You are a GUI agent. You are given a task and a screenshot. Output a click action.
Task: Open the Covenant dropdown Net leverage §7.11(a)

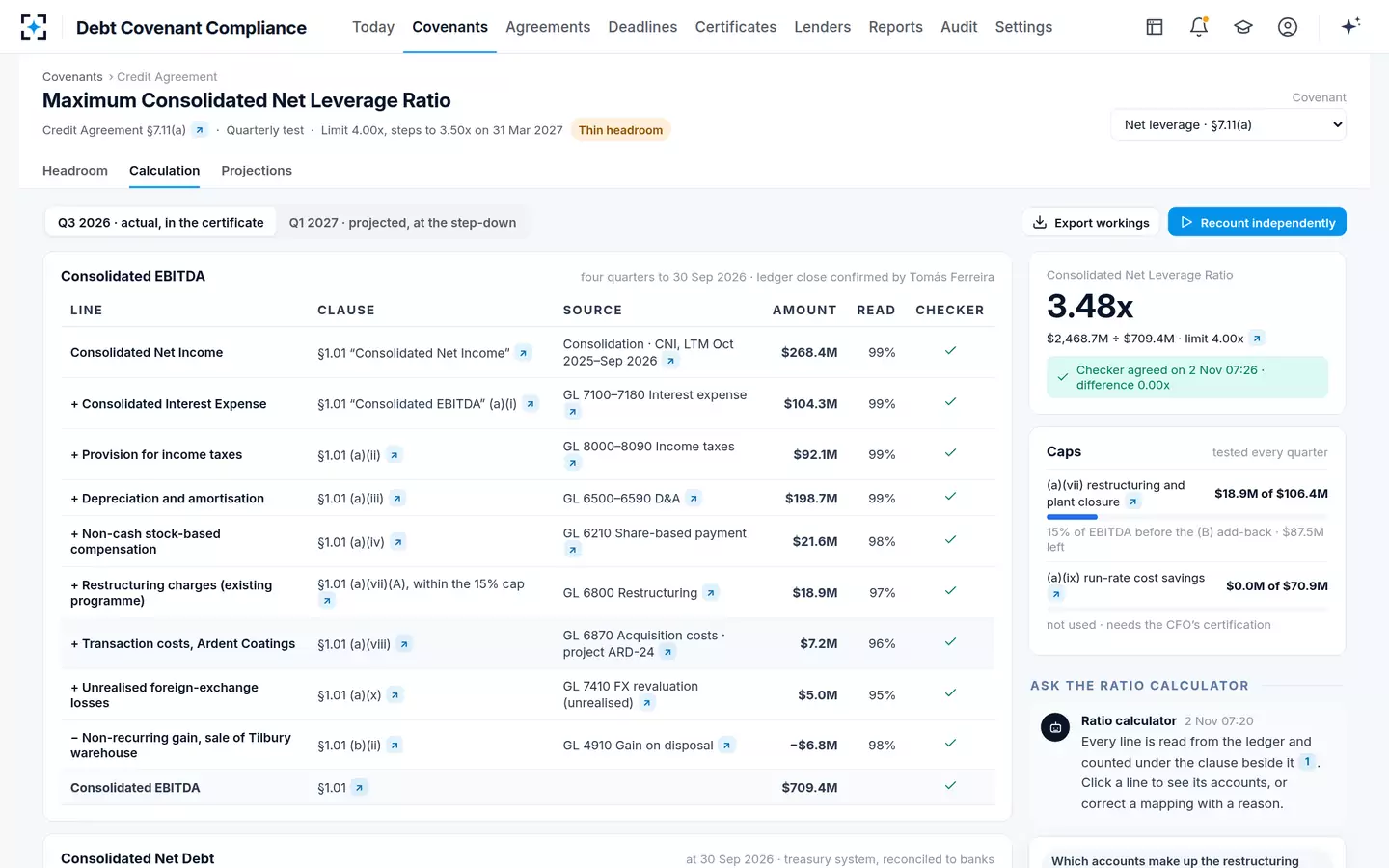click(x=1229, y=124)
